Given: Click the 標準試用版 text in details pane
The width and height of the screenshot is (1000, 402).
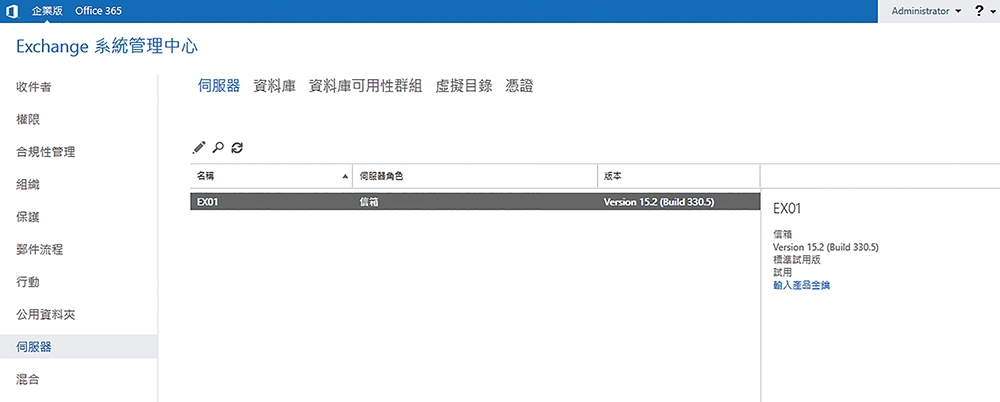Looking at the screenshot, I should (797, 260).
